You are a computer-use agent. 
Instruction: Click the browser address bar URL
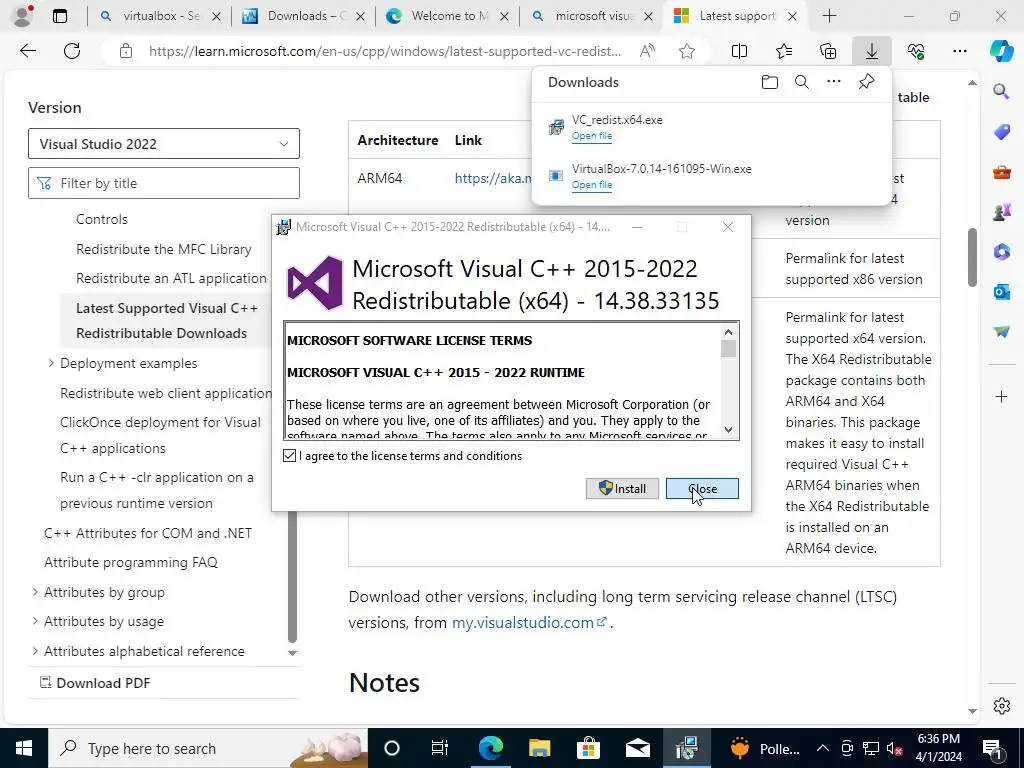pos(385,52)
